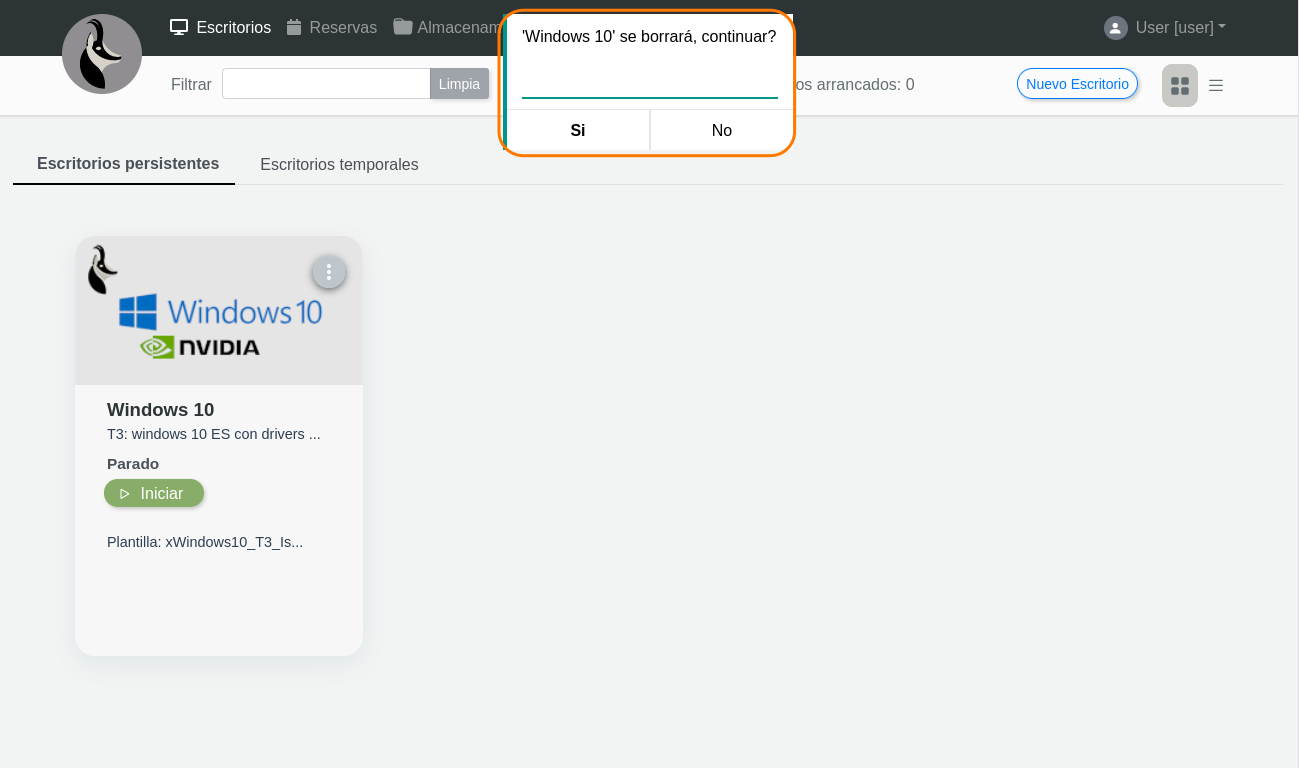This screenshot has height=768, width=1299.
Task: Open Reservas via its calendar icon
Action: coord(294,27)
